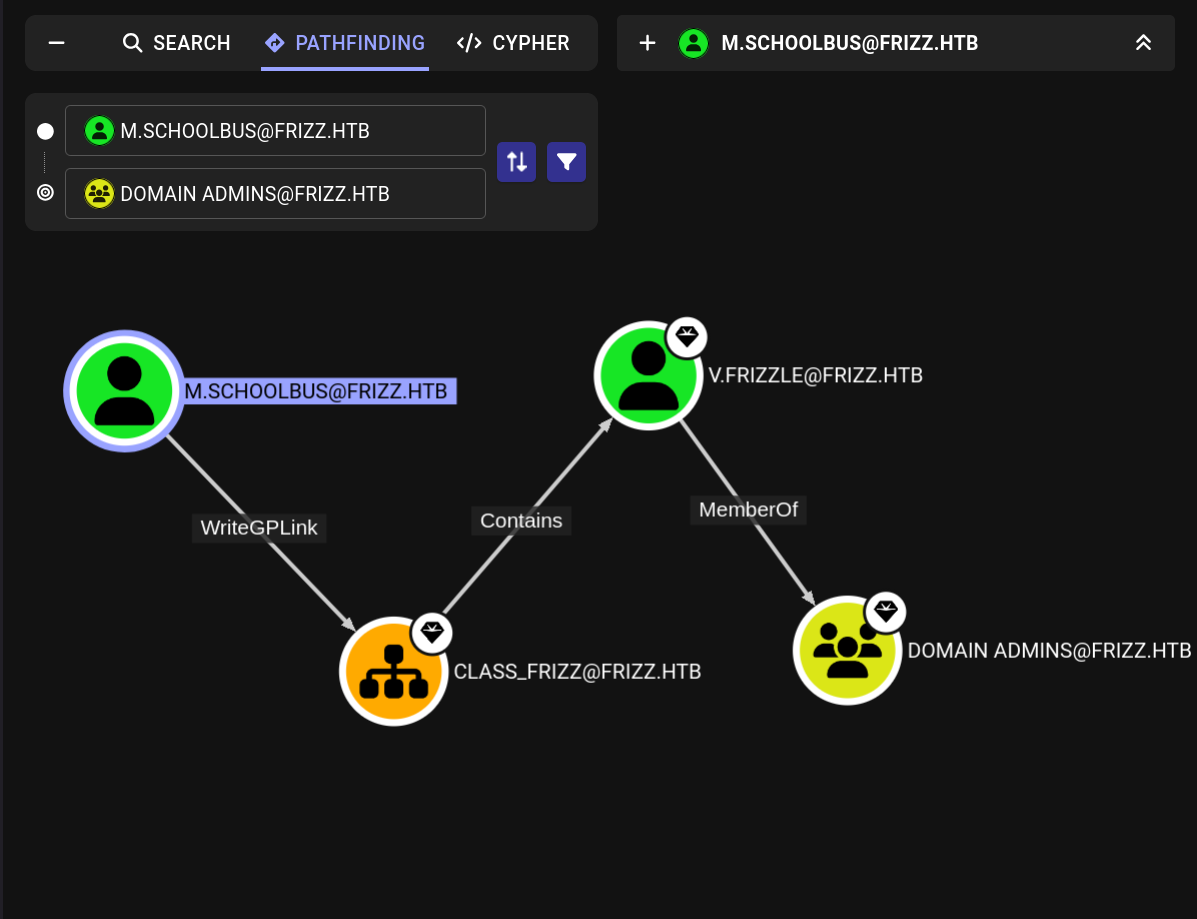
Task: Click the Contains edge label
Action: (x=521, y=520)
